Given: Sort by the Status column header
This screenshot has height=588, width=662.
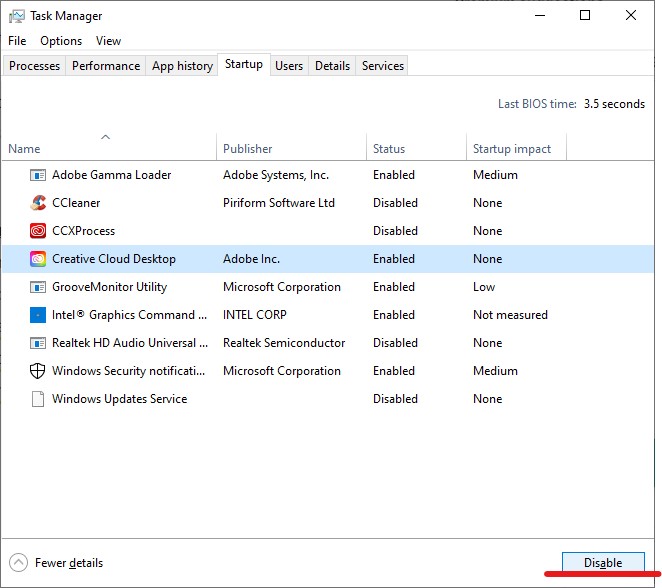Looking at the screenshot, I should point(416,146).
